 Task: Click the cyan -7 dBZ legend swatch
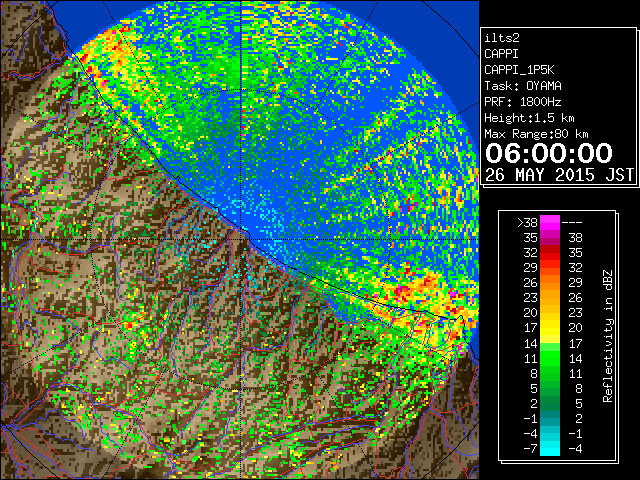[x=550, y=448]
